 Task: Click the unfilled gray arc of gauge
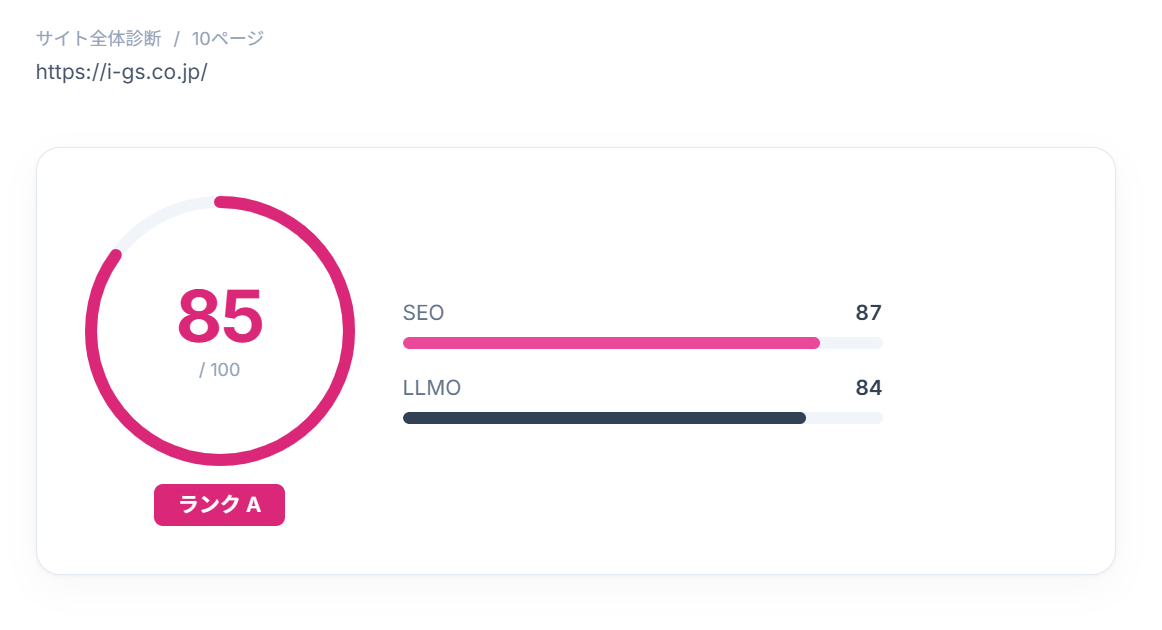click(x=160, y=215)
